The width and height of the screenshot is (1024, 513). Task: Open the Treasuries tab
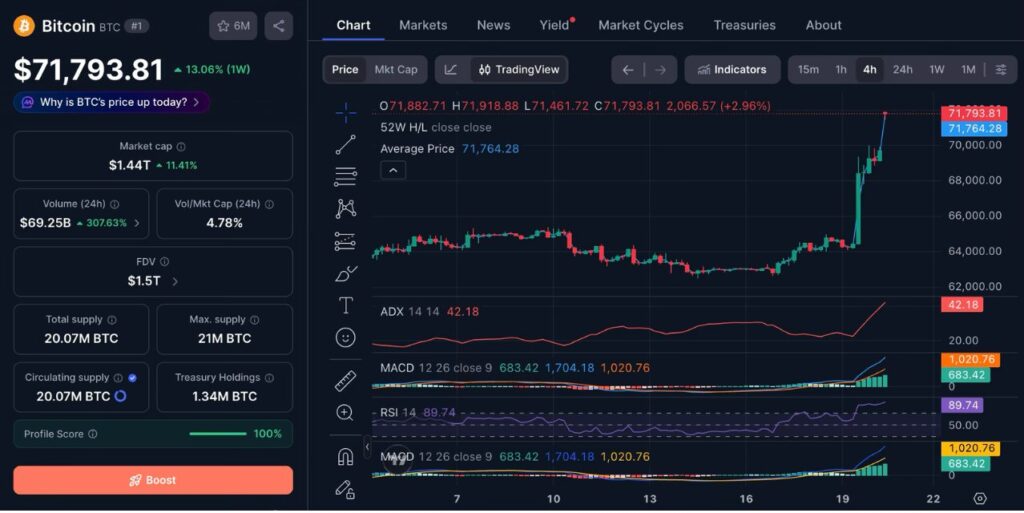pyautogui.click(x=744, y=25)
